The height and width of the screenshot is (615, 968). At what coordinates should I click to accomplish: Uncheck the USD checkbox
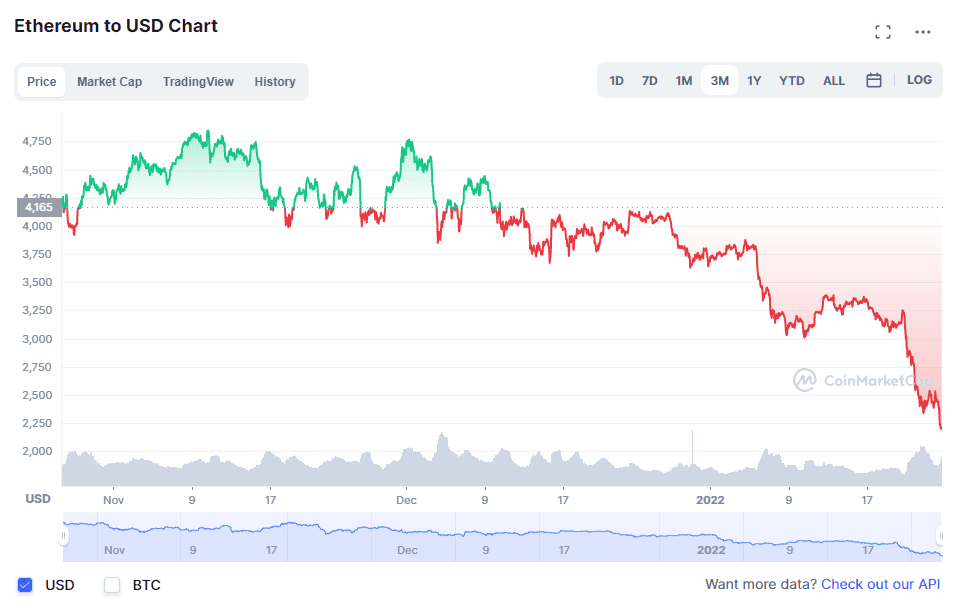click(x=26, y=585)
